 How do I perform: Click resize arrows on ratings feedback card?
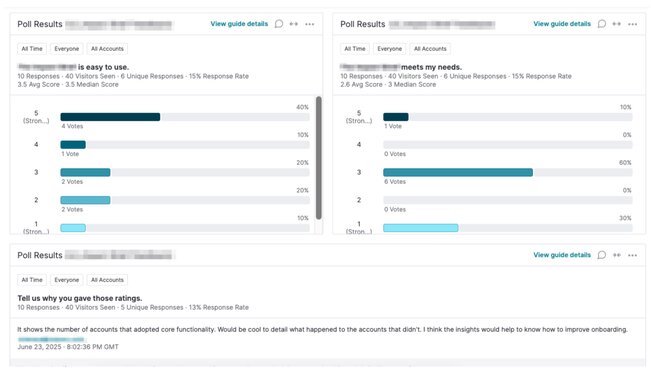coord(617,255)
